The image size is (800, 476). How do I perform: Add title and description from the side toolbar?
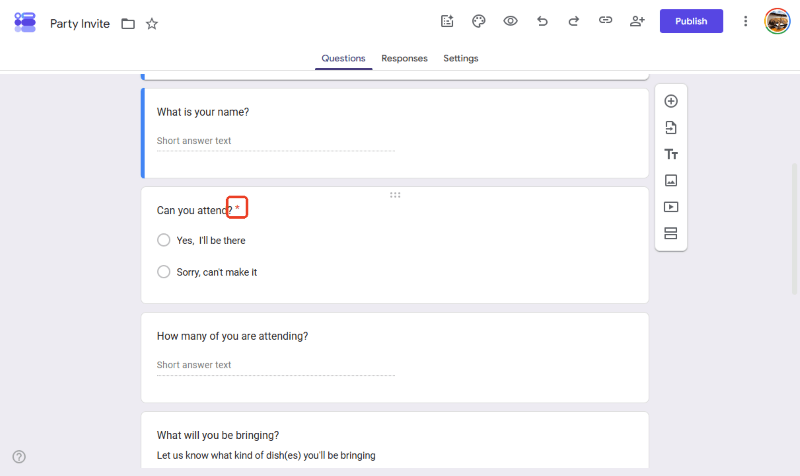(671, 154)
